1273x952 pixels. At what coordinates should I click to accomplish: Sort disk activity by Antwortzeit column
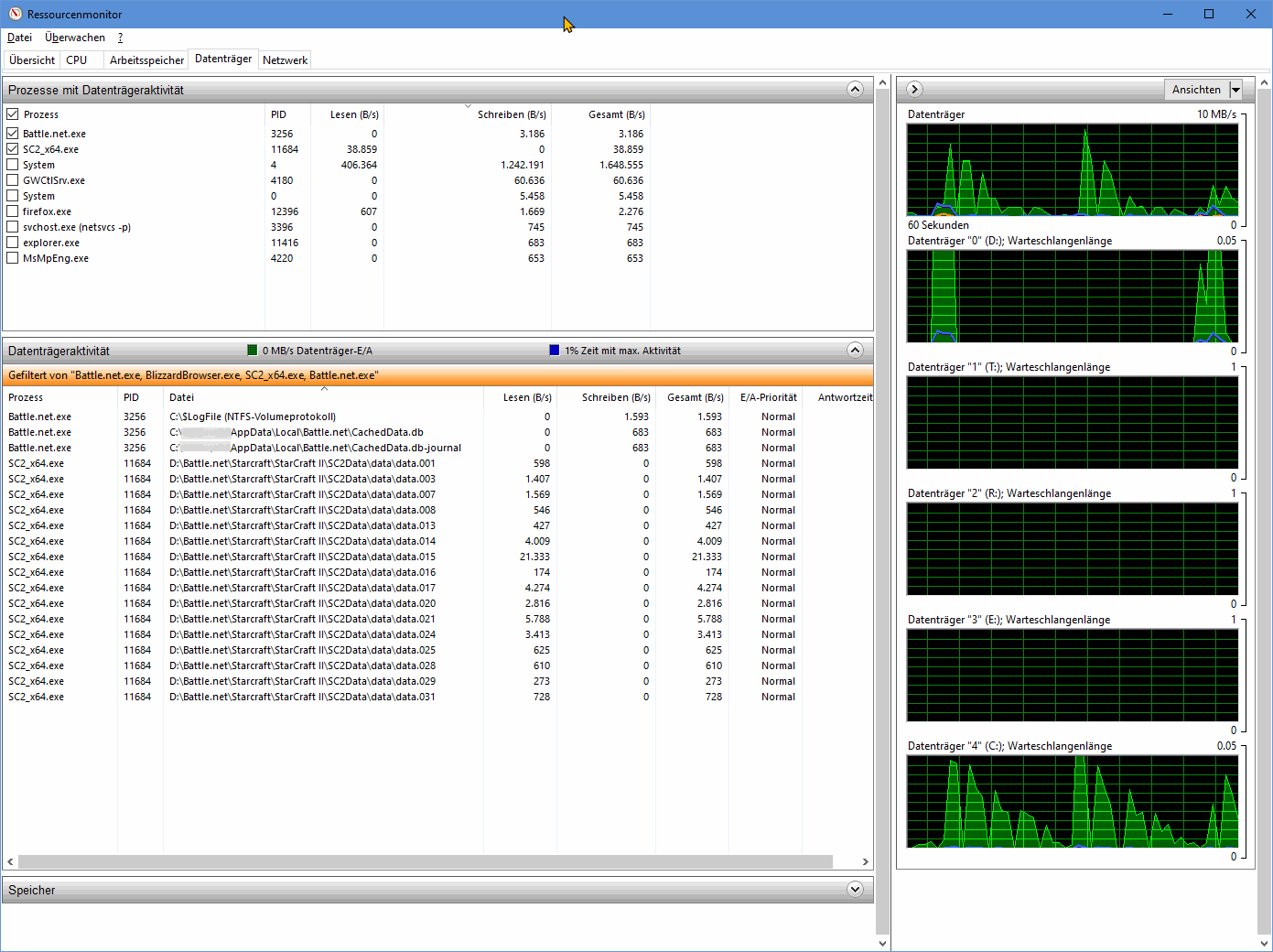(838, 397)
